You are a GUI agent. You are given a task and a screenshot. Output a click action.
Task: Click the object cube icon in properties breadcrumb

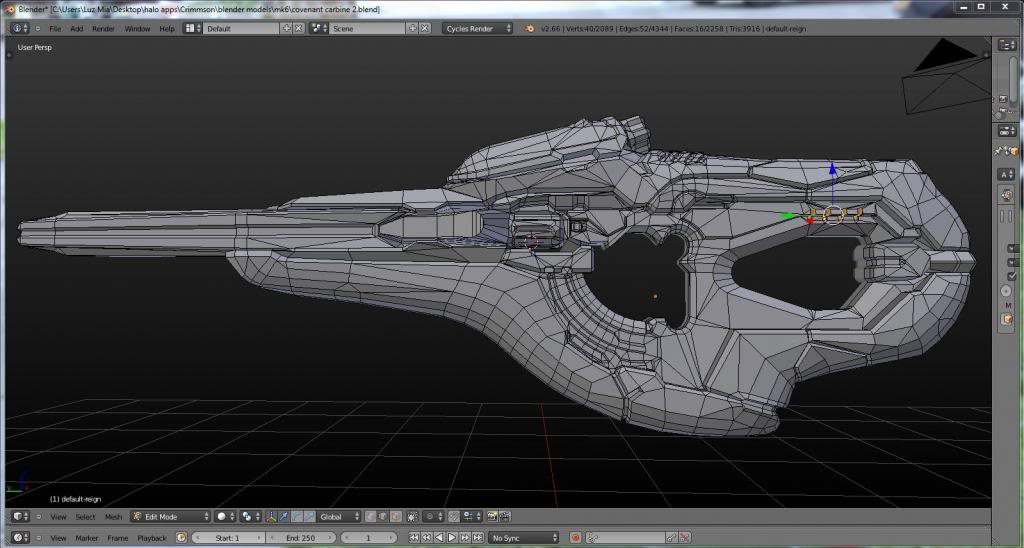pos(1014,151)
